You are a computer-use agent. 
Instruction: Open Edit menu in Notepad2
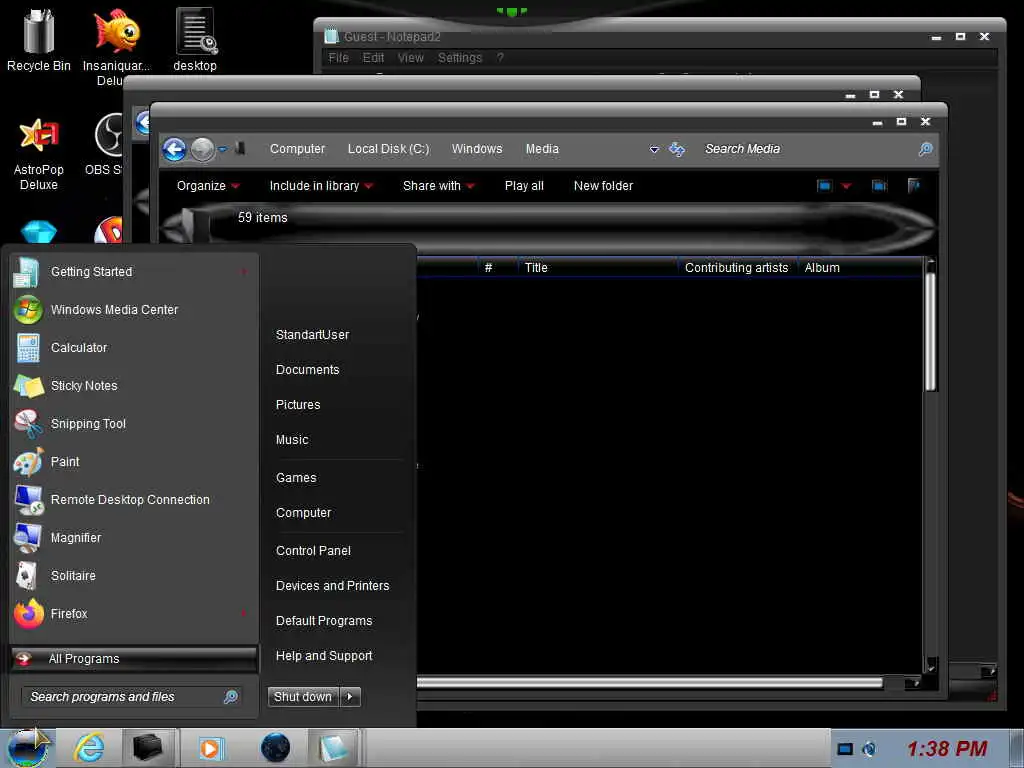(374, 57)
